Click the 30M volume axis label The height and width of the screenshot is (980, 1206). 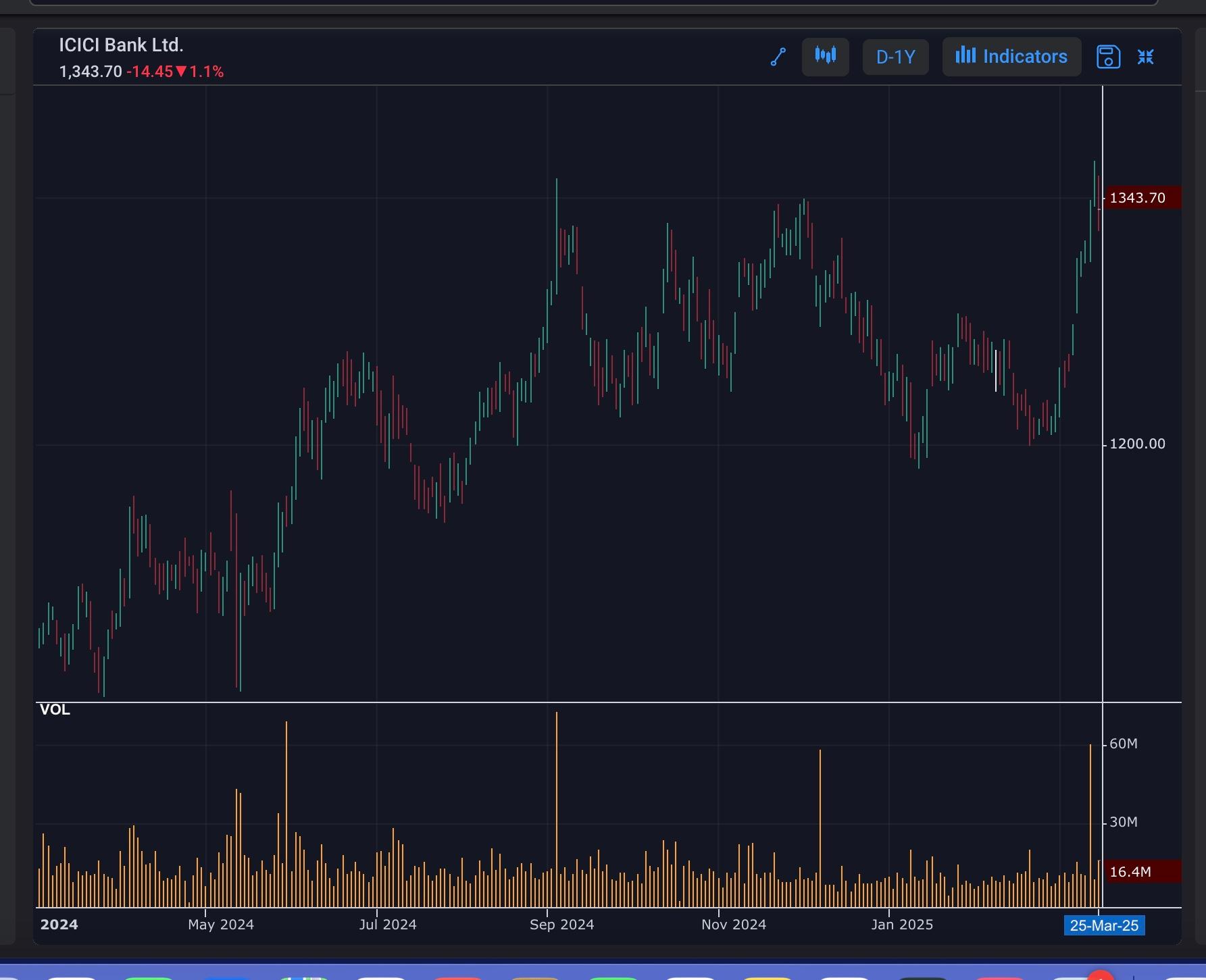[x=1124, y=822]
